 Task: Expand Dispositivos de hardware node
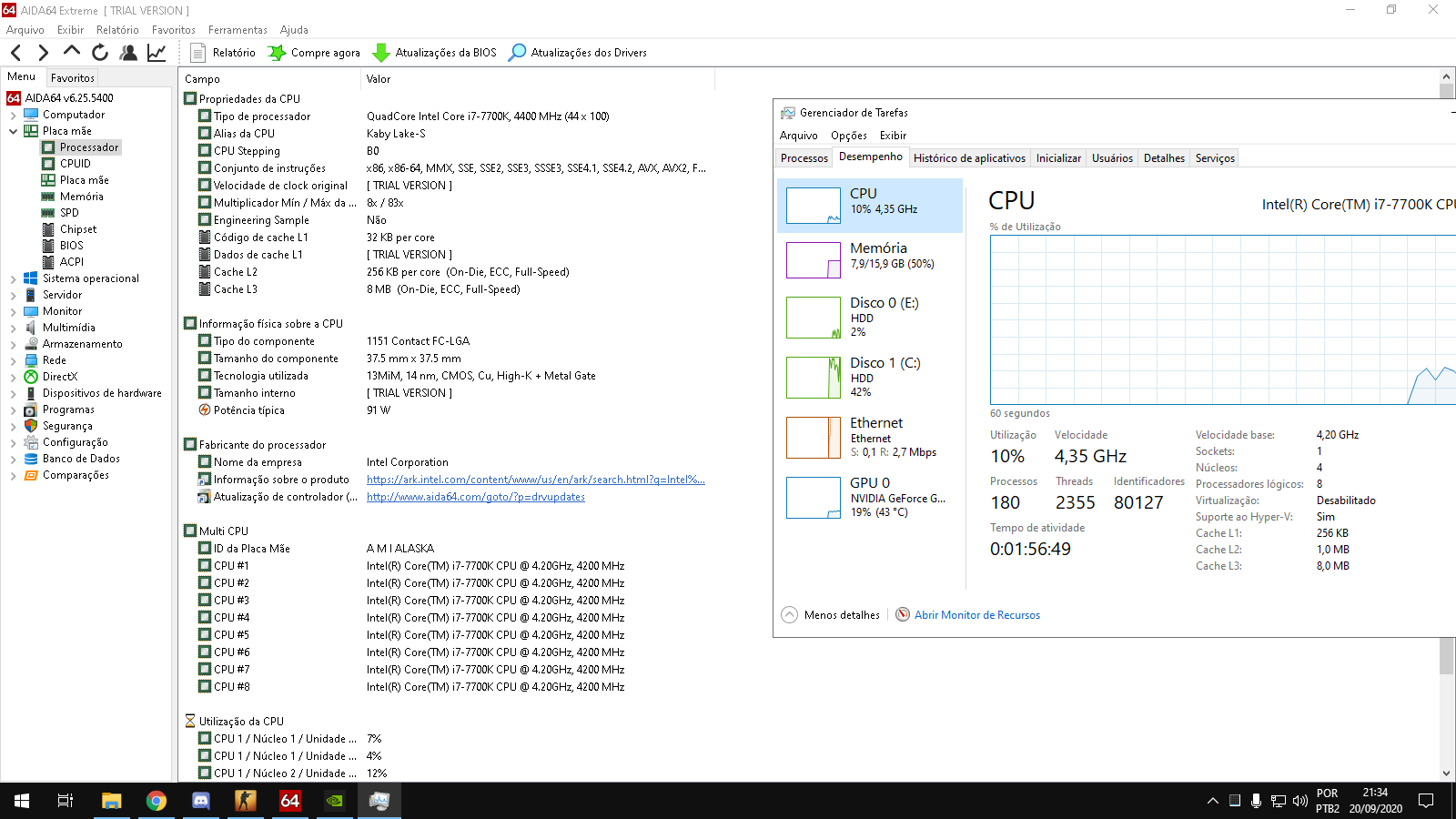tap(13, 394)
